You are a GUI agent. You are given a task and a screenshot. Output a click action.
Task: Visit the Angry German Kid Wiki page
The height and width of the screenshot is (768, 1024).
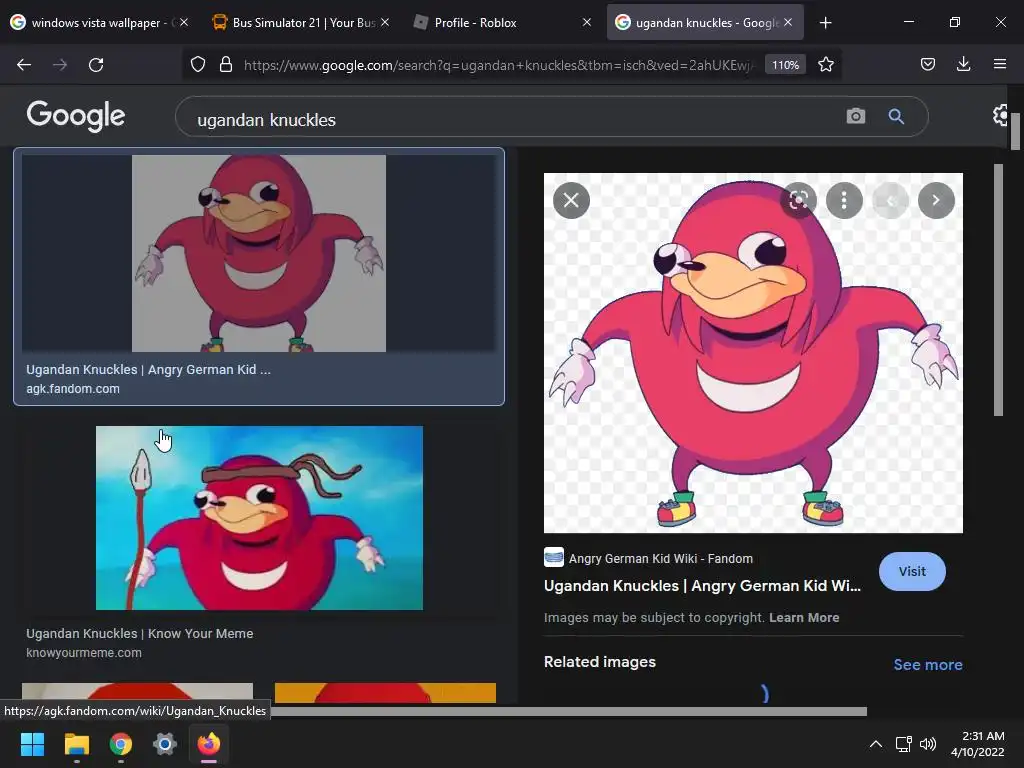click(x=912, y=571)
